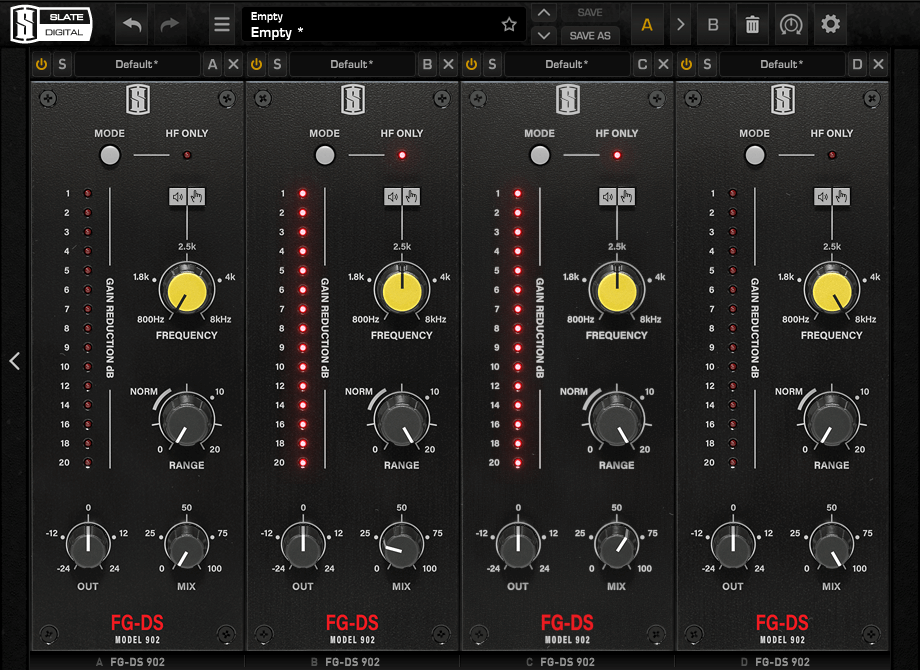Toggle the MODE switch on the first FG-DS
This screenshot has height=670, width=920.
coord(109,155)
